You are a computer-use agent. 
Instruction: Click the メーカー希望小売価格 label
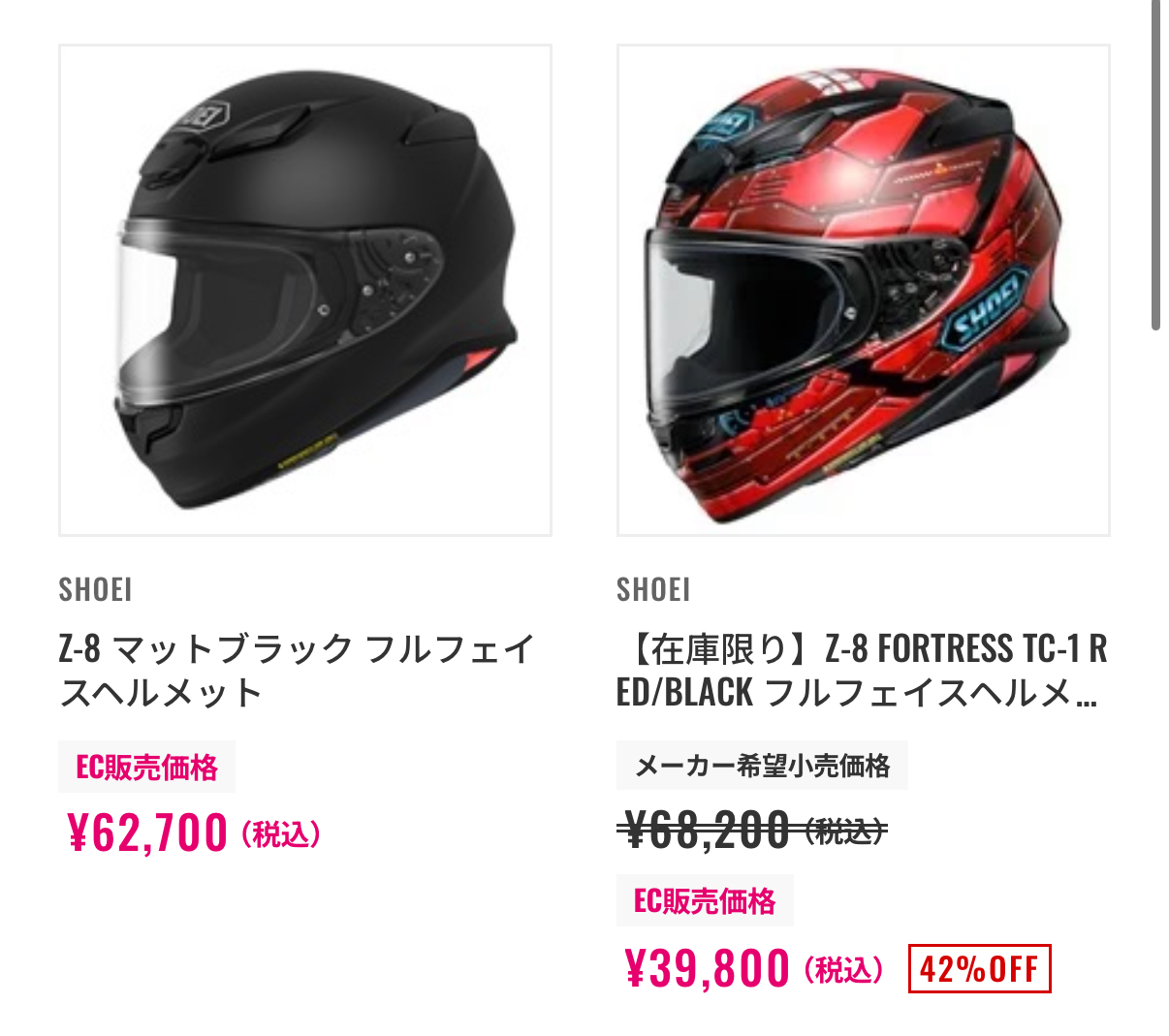coord(762,766)
